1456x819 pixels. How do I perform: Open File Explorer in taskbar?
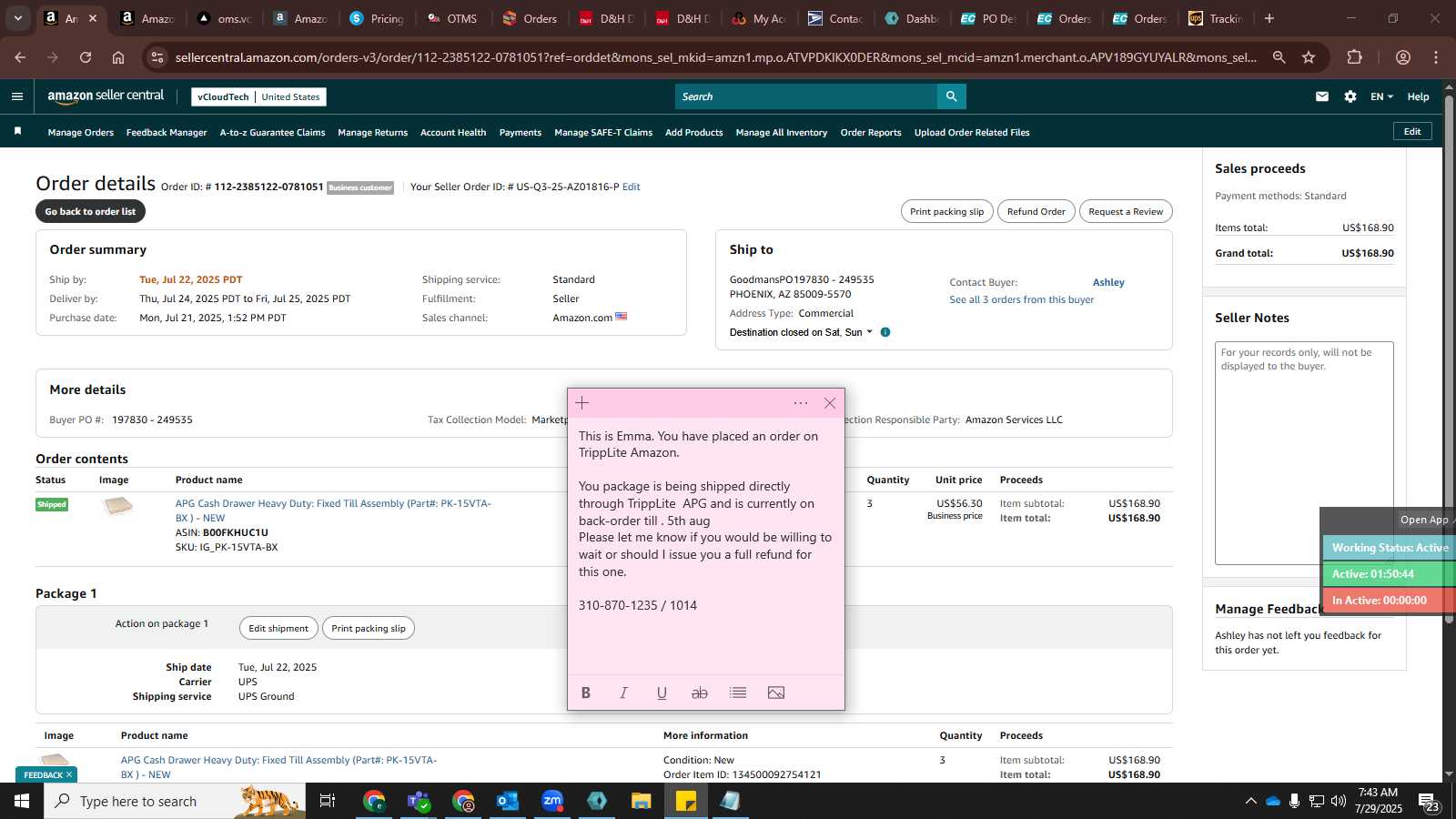point(641,801)
